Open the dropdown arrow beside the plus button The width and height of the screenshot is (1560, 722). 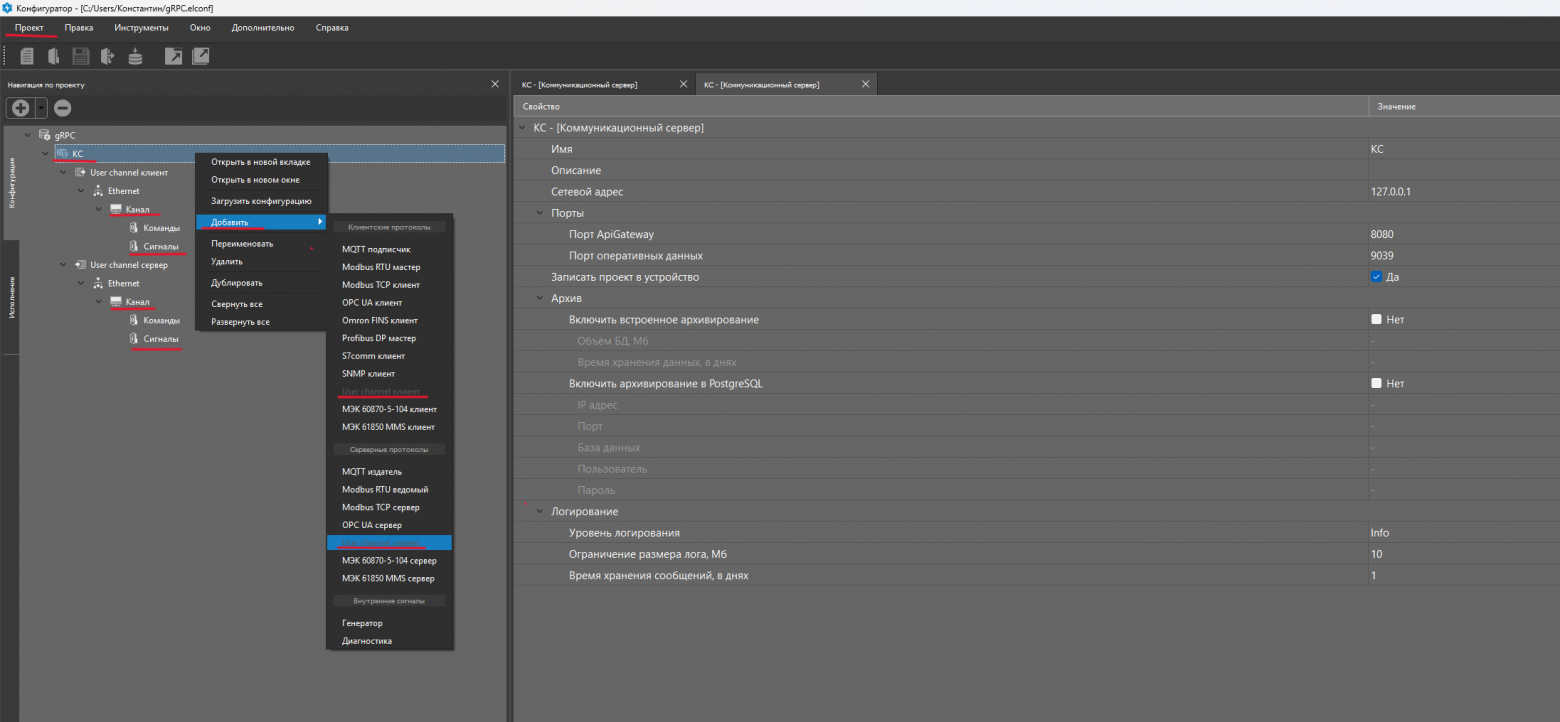click(x=41, y=108)
